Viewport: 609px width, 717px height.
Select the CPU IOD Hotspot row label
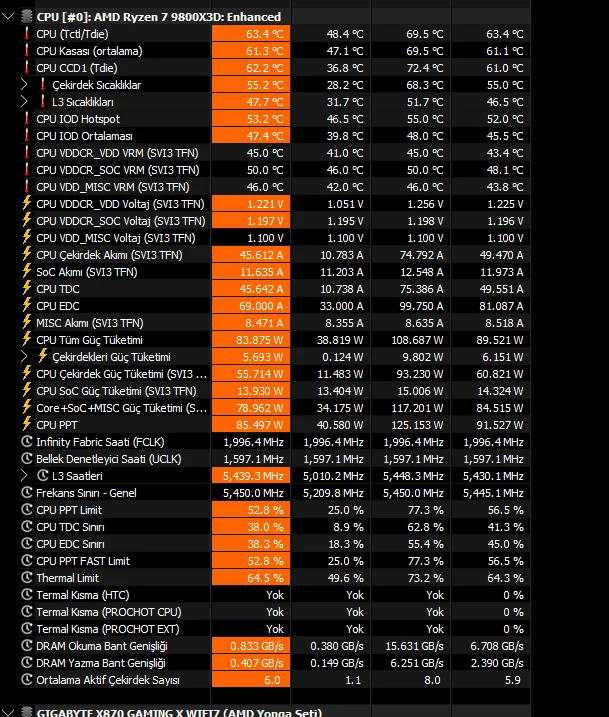[x=78, y=119]
